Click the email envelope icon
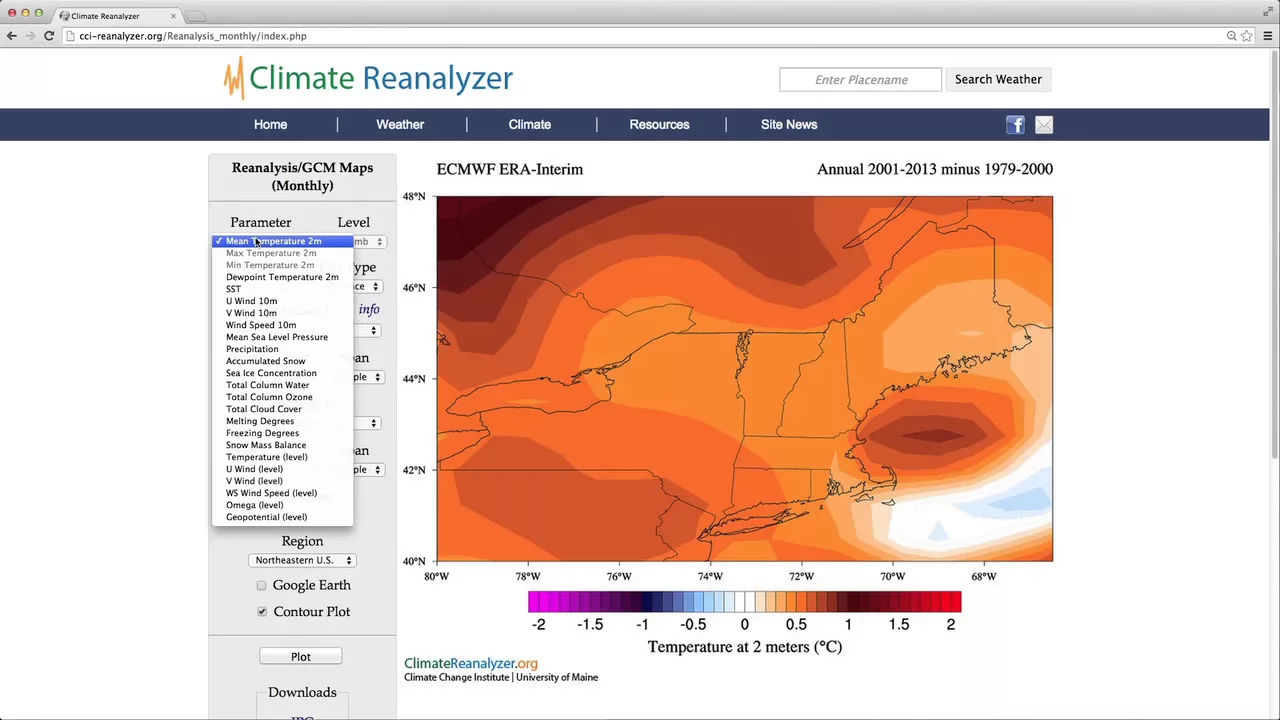The image size is (1280, 720). tap(1044, 125)
